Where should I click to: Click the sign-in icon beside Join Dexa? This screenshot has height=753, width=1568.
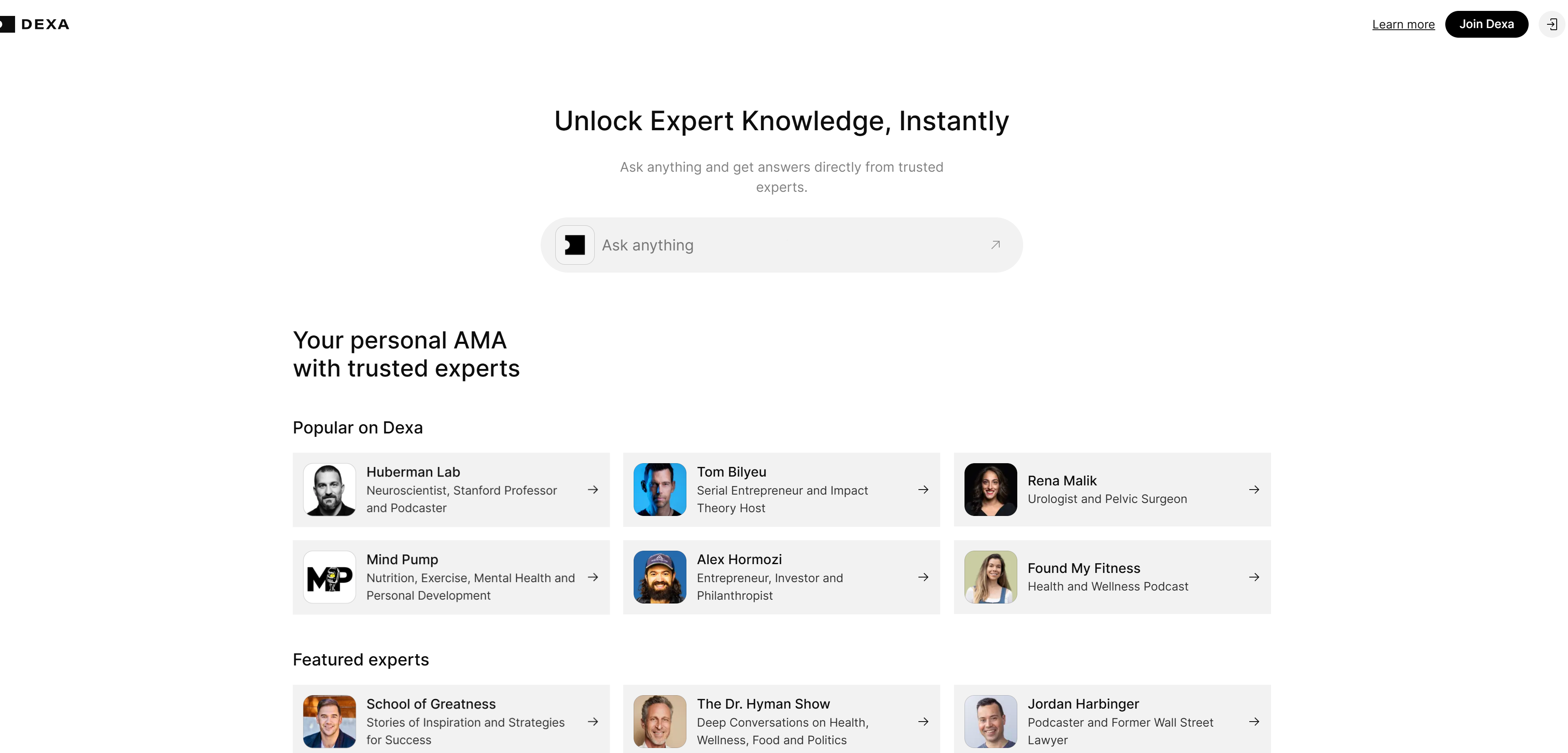pyautogui.click(x=1552, y=24)
